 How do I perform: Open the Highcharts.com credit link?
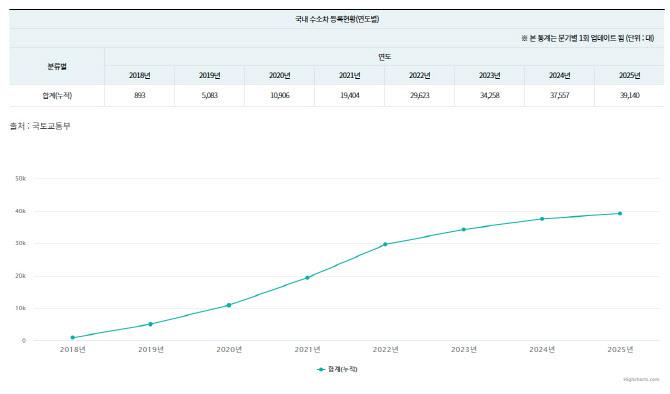coord(641,379)
